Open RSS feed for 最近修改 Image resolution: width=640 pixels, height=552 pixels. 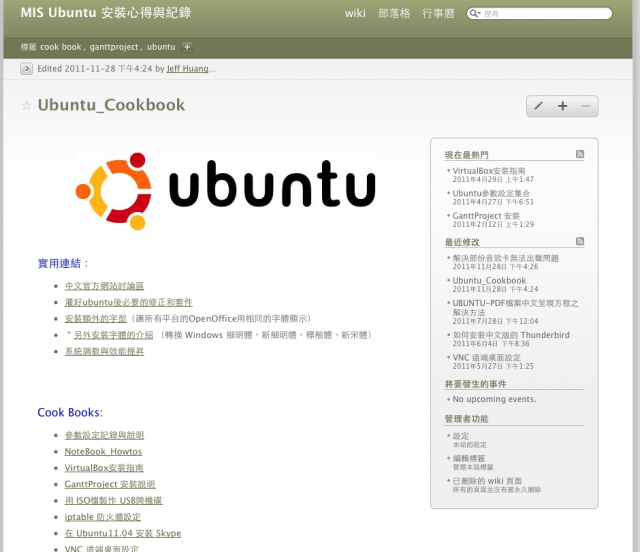coord(580,241)
